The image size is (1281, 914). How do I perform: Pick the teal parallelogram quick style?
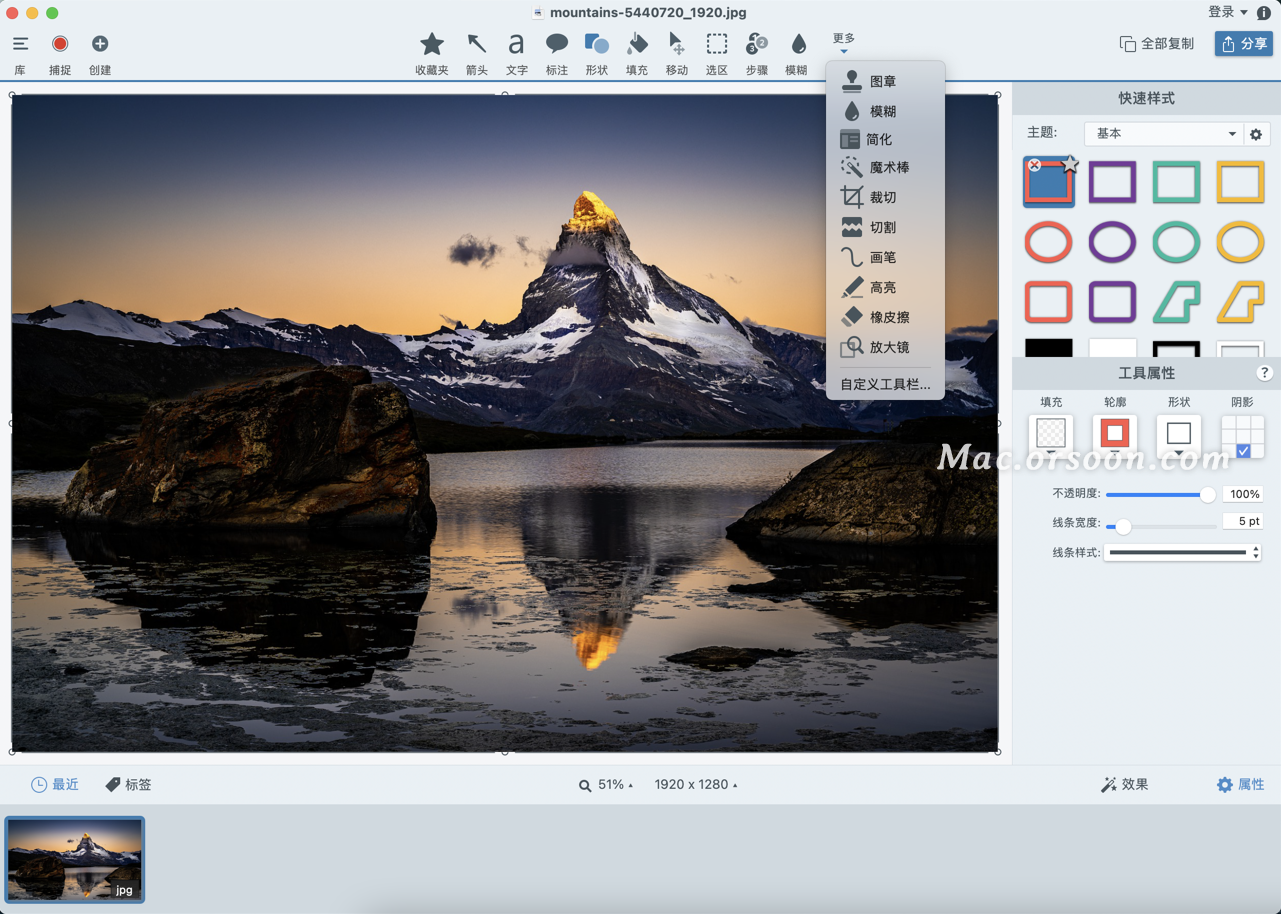coord(1176,301)
